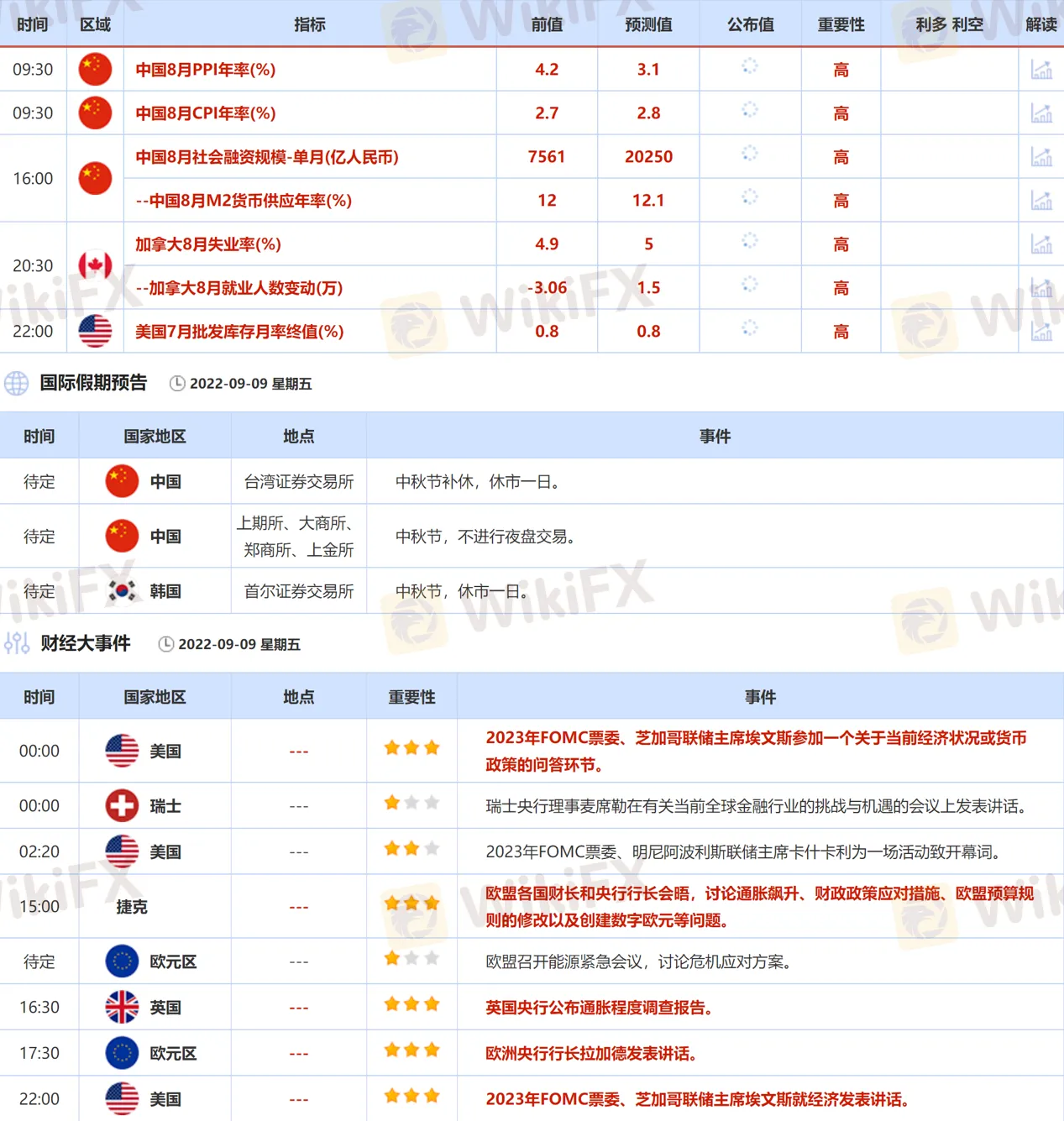
Task: Click loading spinner for China M2 published value
Action: (750, 197)
